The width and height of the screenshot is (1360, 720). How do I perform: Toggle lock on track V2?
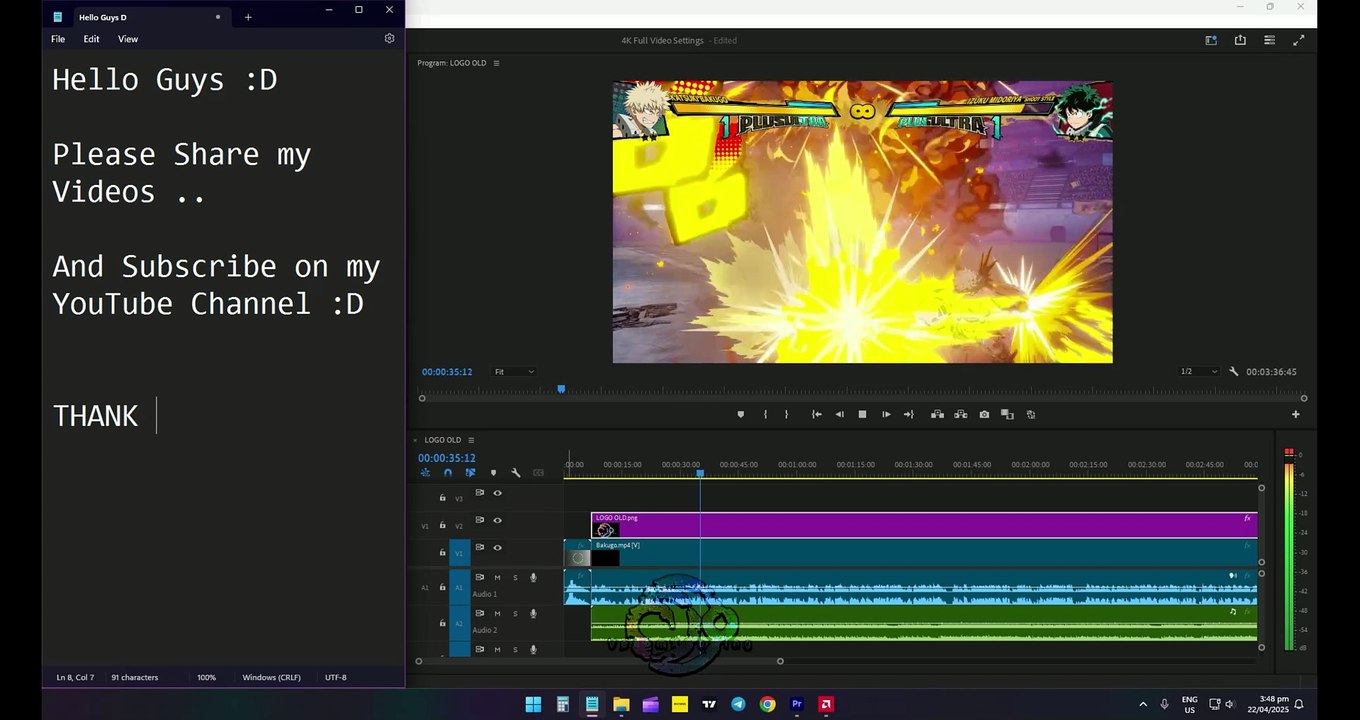coord(442,525)
